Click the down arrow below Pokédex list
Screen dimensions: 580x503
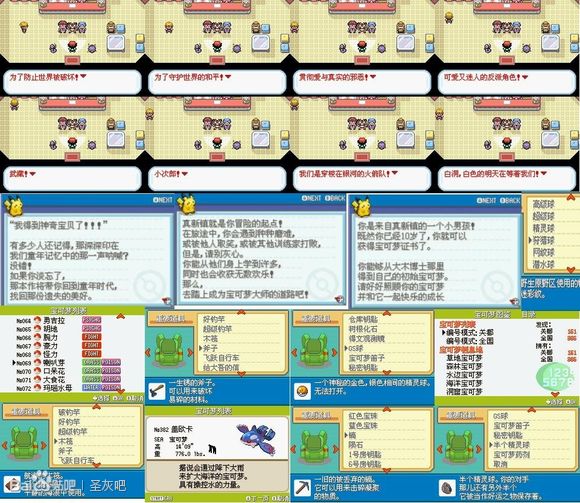(121, 391)
